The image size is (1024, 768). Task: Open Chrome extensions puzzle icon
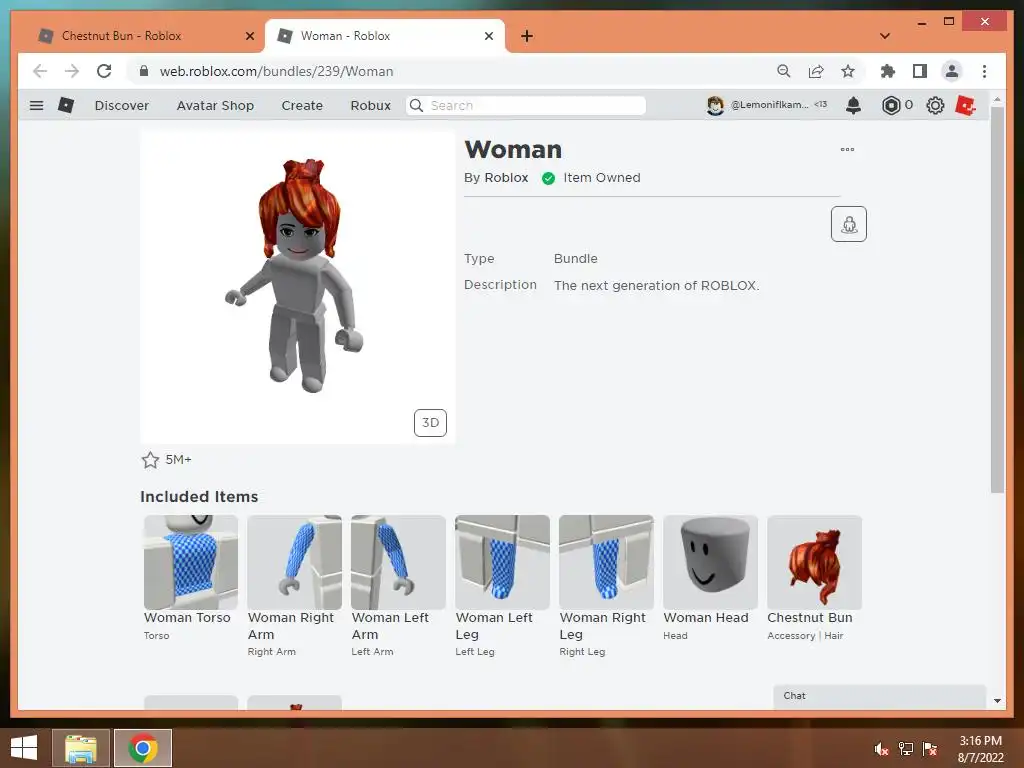(888, 71)
